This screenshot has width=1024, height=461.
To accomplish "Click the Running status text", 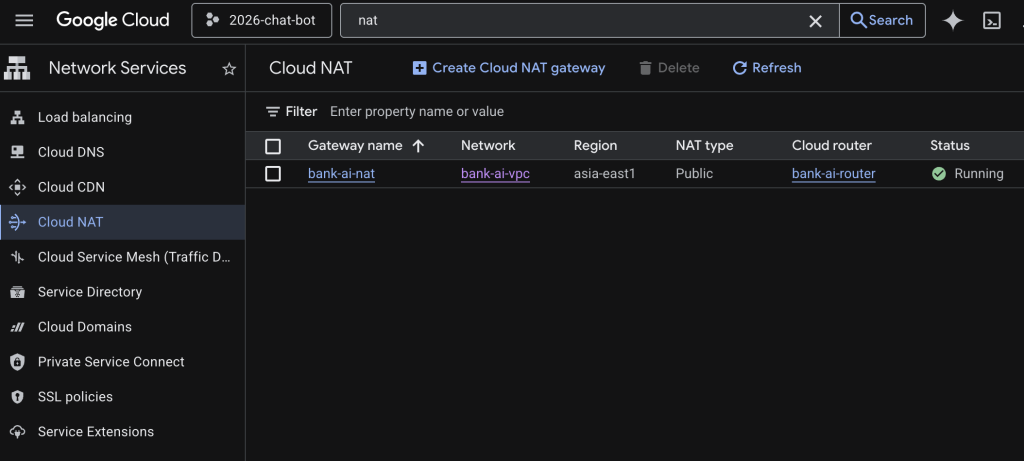I will 979,174.
